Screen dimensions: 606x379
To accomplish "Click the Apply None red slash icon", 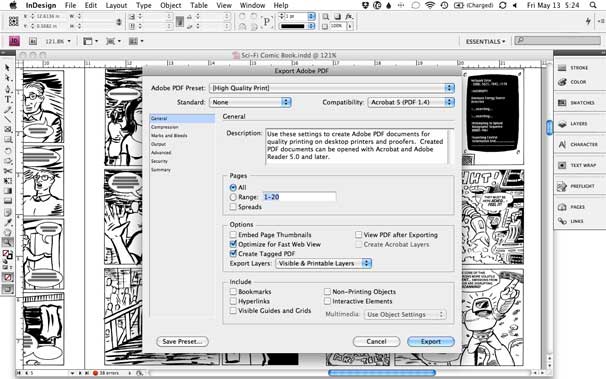I will tap(7, 277).
